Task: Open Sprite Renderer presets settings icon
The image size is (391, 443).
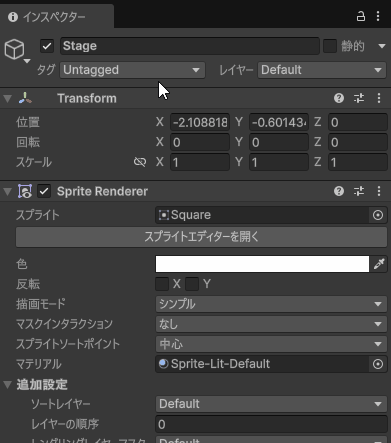Action: click(359, 191)
